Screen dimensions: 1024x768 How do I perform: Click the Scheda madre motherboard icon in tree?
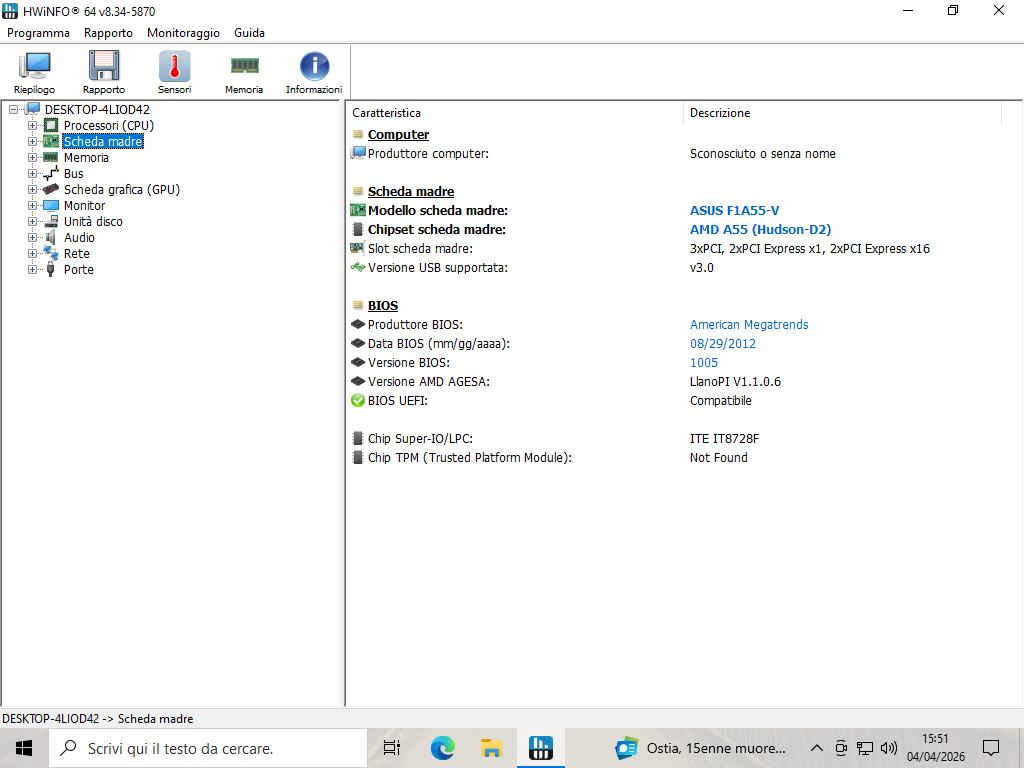51,141
